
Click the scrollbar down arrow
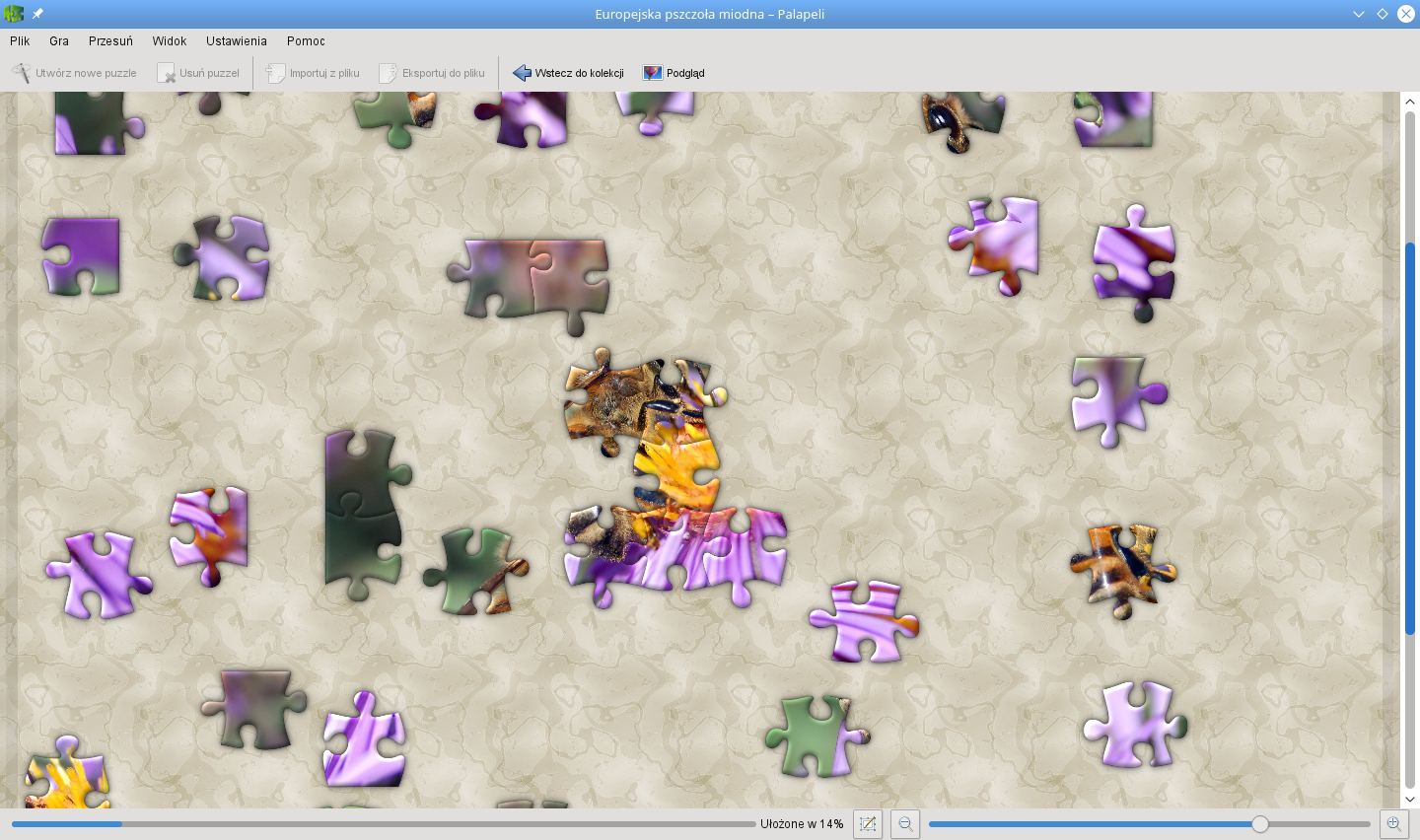(x=1410, y=800)
